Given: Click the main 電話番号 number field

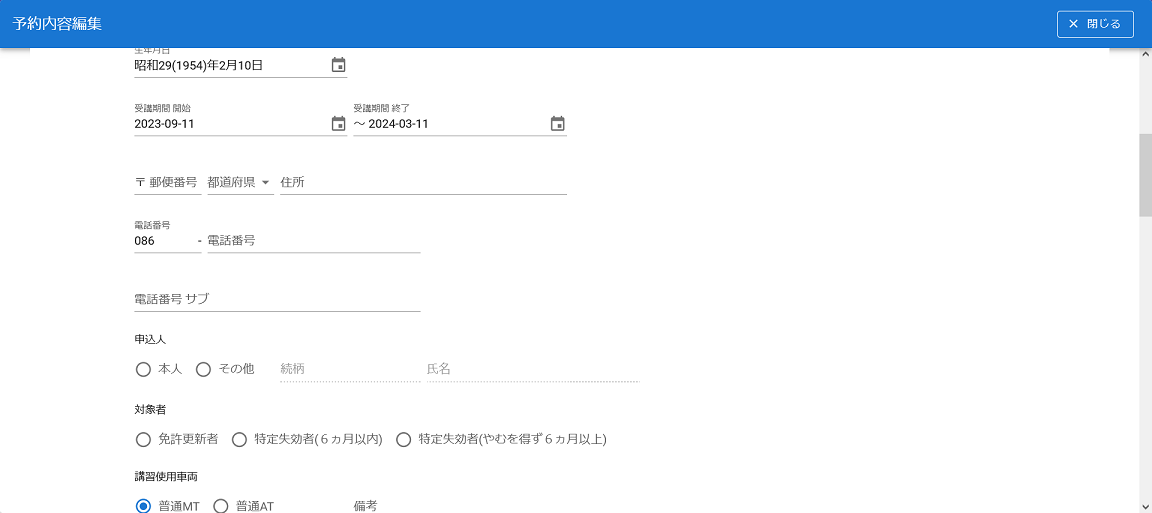Looking at the screenshot, I should 312,241.
